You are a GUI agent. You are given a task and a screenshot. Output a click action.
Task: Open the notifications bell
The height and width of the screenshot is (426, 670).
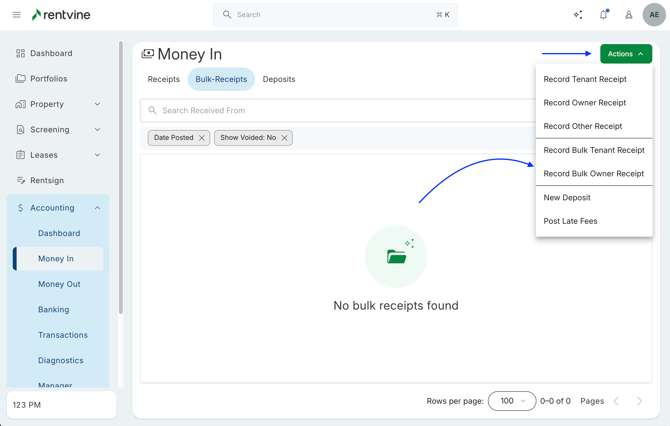(x=603, y=15)
